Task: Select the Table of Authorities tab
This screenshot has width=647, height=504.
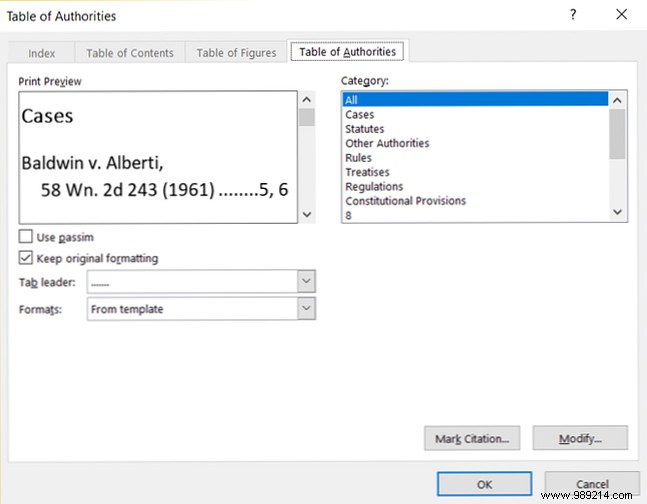Action: point(347,52)
